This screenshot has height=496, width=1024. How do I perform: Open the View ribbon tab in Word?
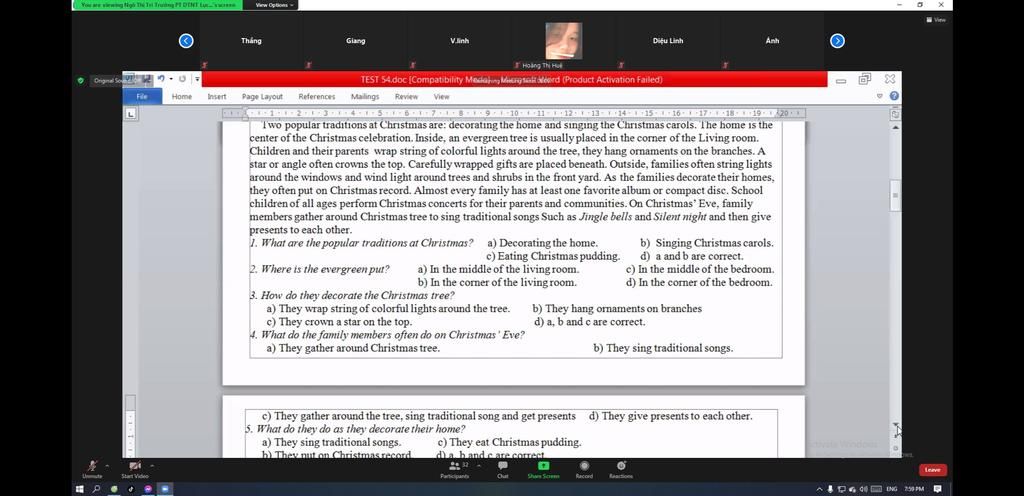[441, 97]
